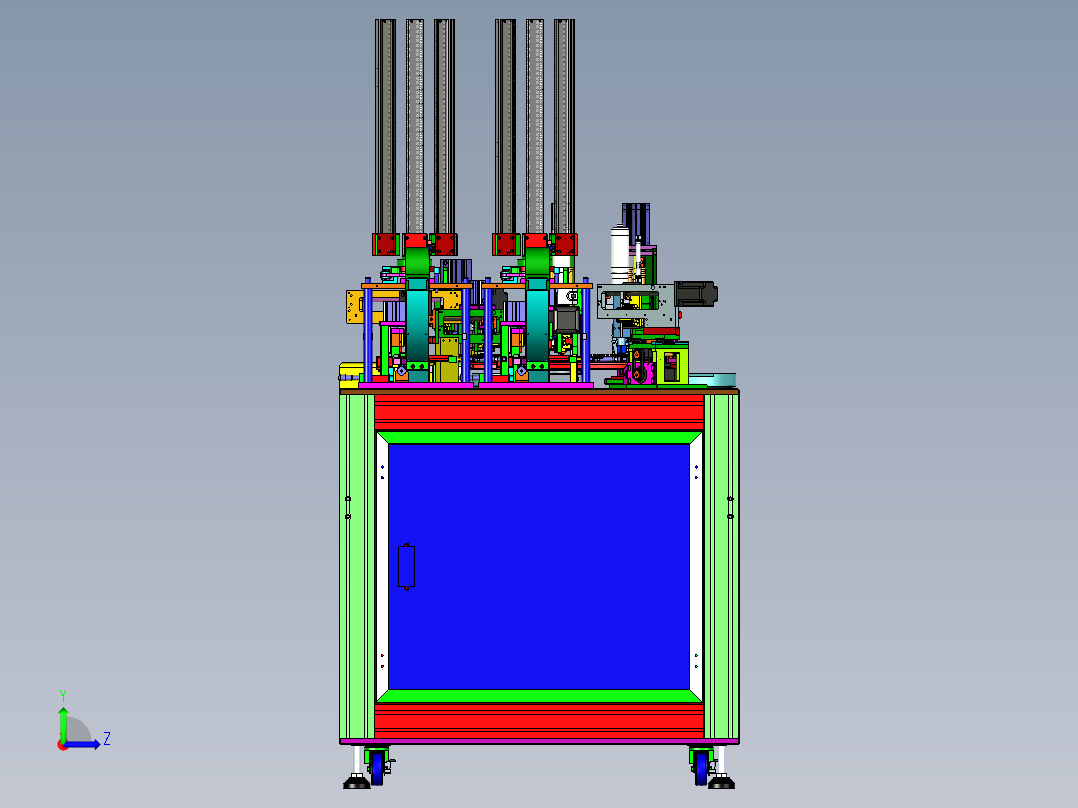1078x808 pixels.
Task: Select the green strip above the blue door
Action: (539, 437)
